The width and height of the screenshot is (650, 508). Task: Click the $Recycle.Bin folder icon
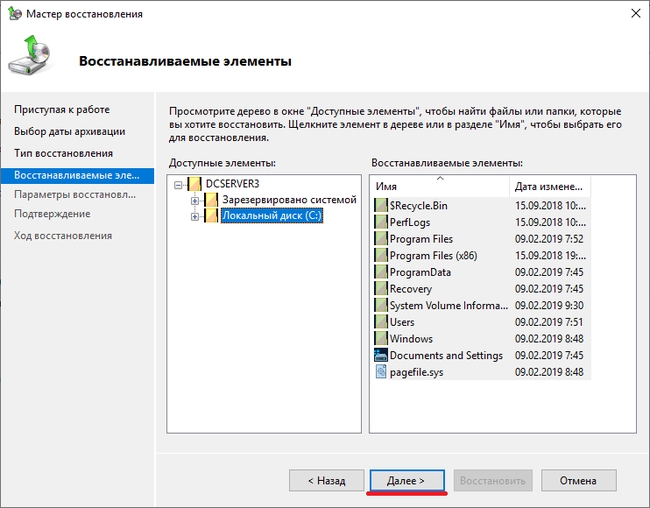point(381,205)
